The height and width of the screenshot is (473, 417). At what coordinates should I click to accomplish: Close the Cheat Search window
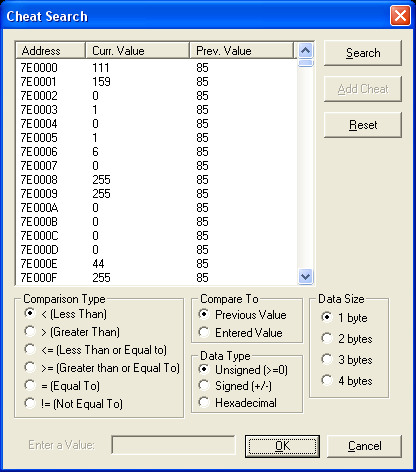point(400,15)
